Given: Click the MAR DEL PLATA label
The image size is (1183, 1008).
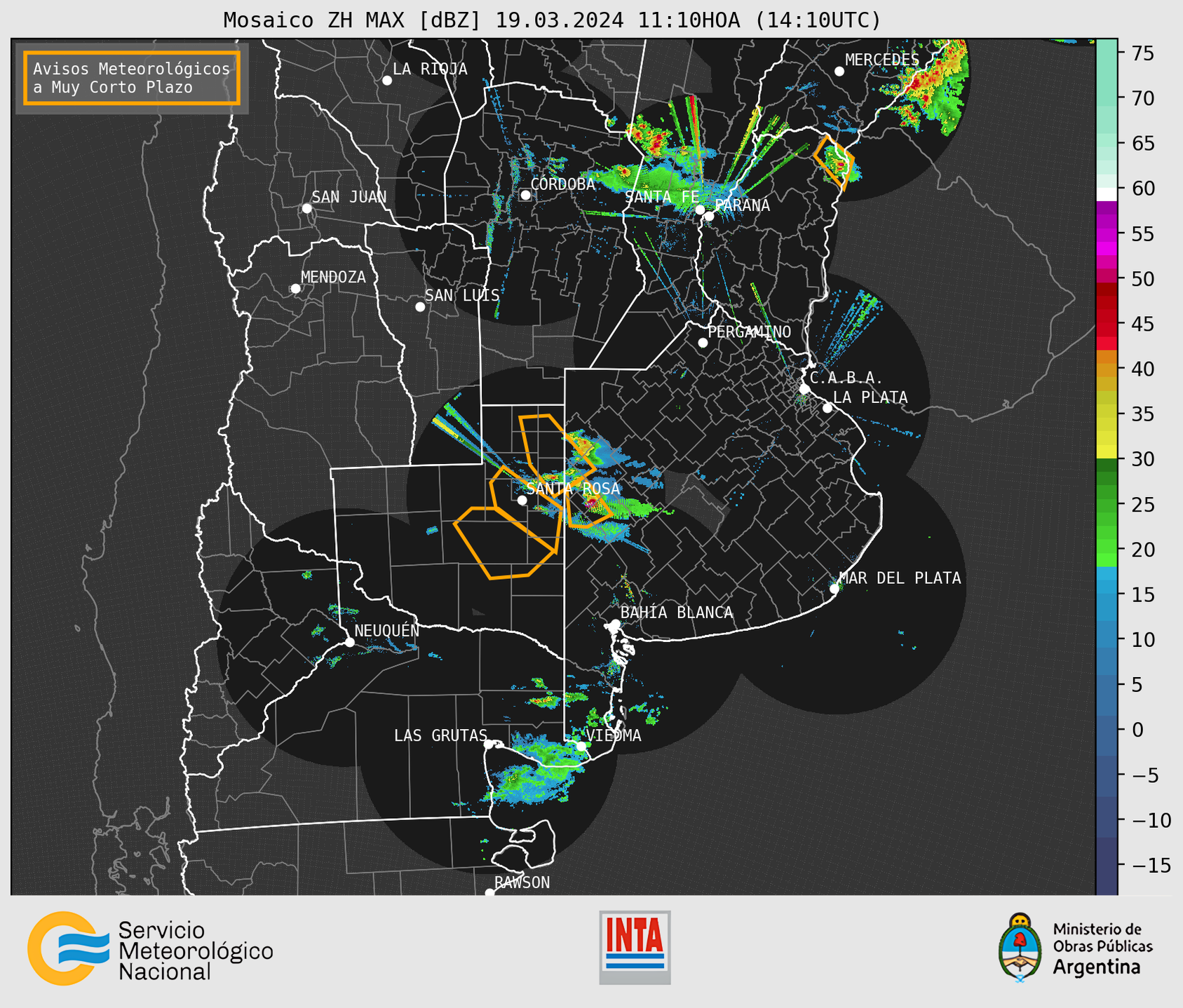Looking at the screenshot, I should click(900, 578).
